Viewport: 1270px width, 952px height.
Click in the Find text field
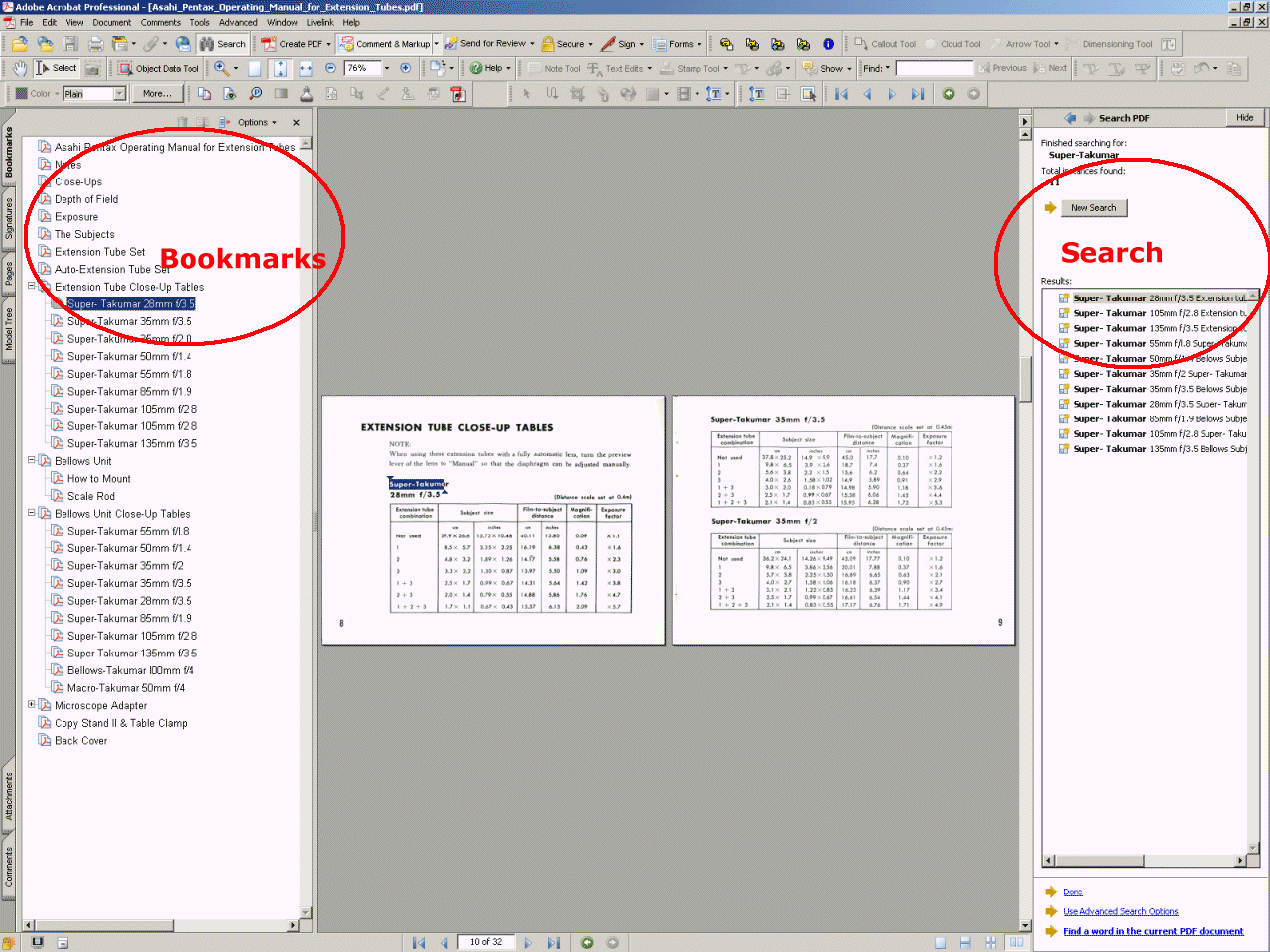[935, 68]
